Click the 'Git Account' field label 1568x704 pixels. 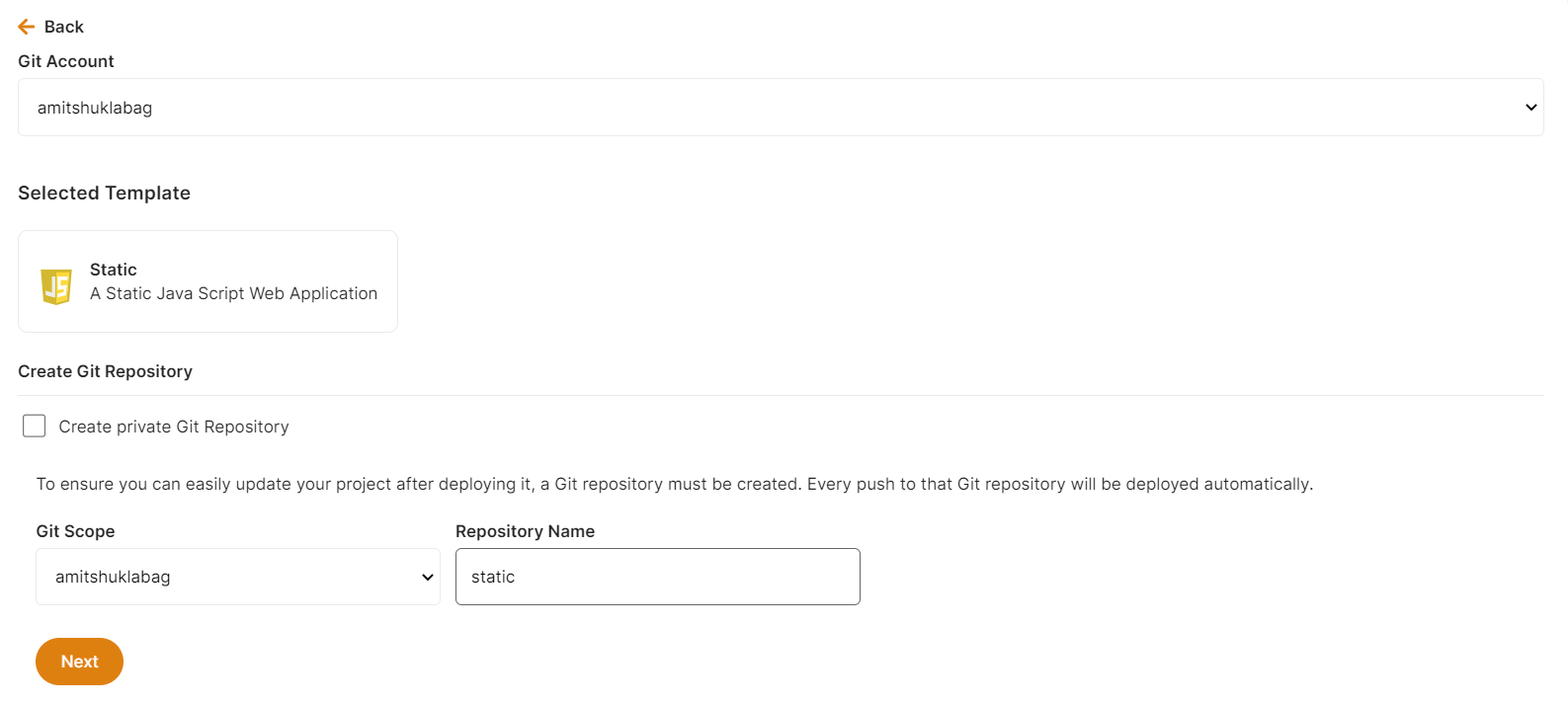click(x=66, y=61)
